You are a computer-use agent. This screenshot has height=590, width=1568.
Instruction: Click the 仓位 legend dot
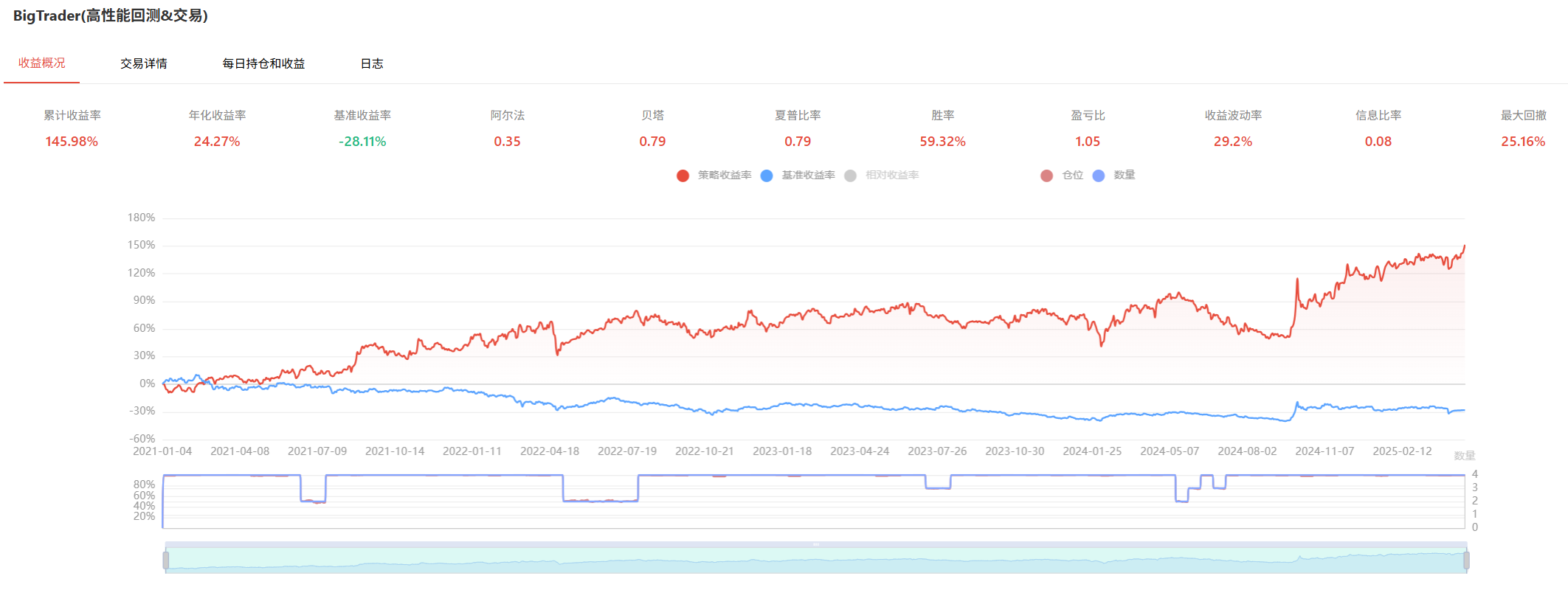click(x=1046, y=176)
